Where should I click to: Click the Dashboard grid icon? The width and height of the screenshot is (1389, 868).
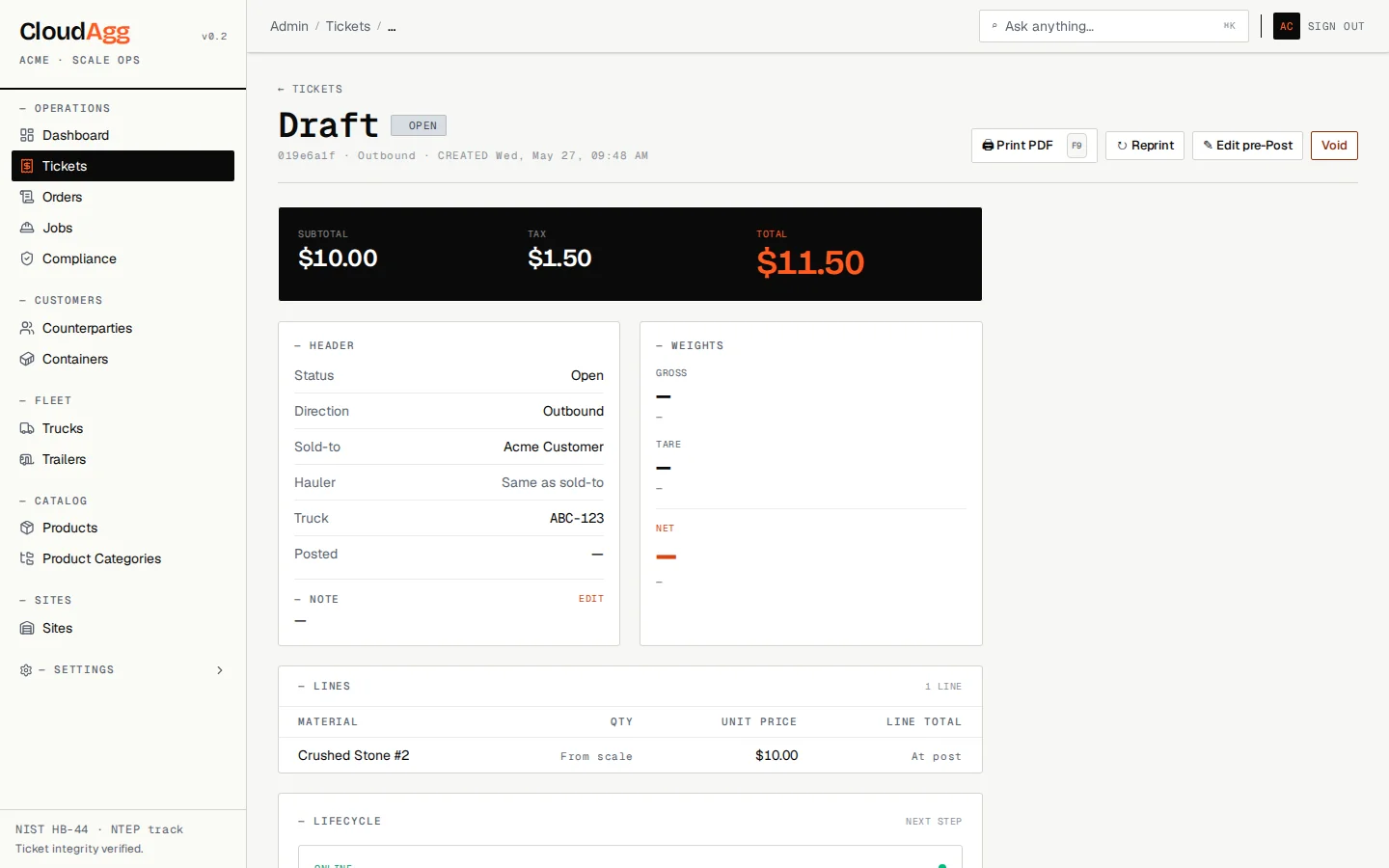coord(27,135)
